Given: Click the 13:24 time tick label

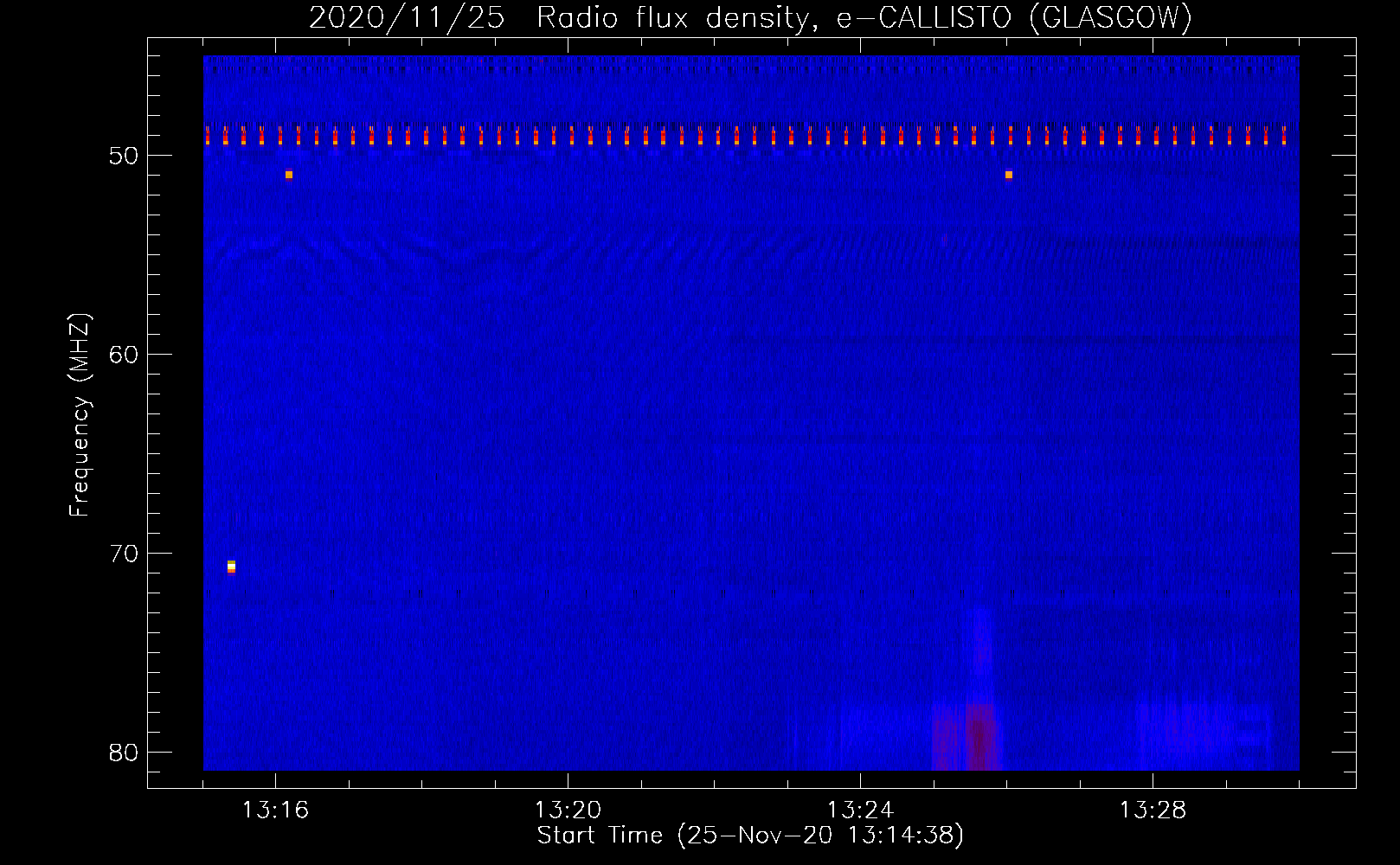Looking at the screenshot, I should [x=860, y=811].
